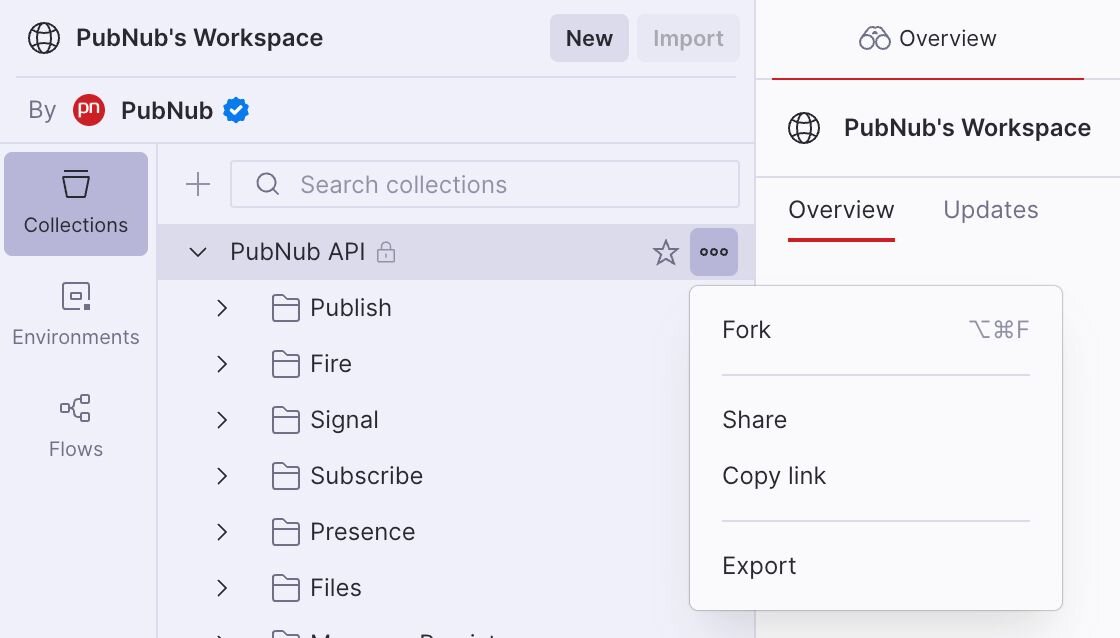Select the Publish folder label
Screen dimensions: 1120x638
tap(351, 308)
